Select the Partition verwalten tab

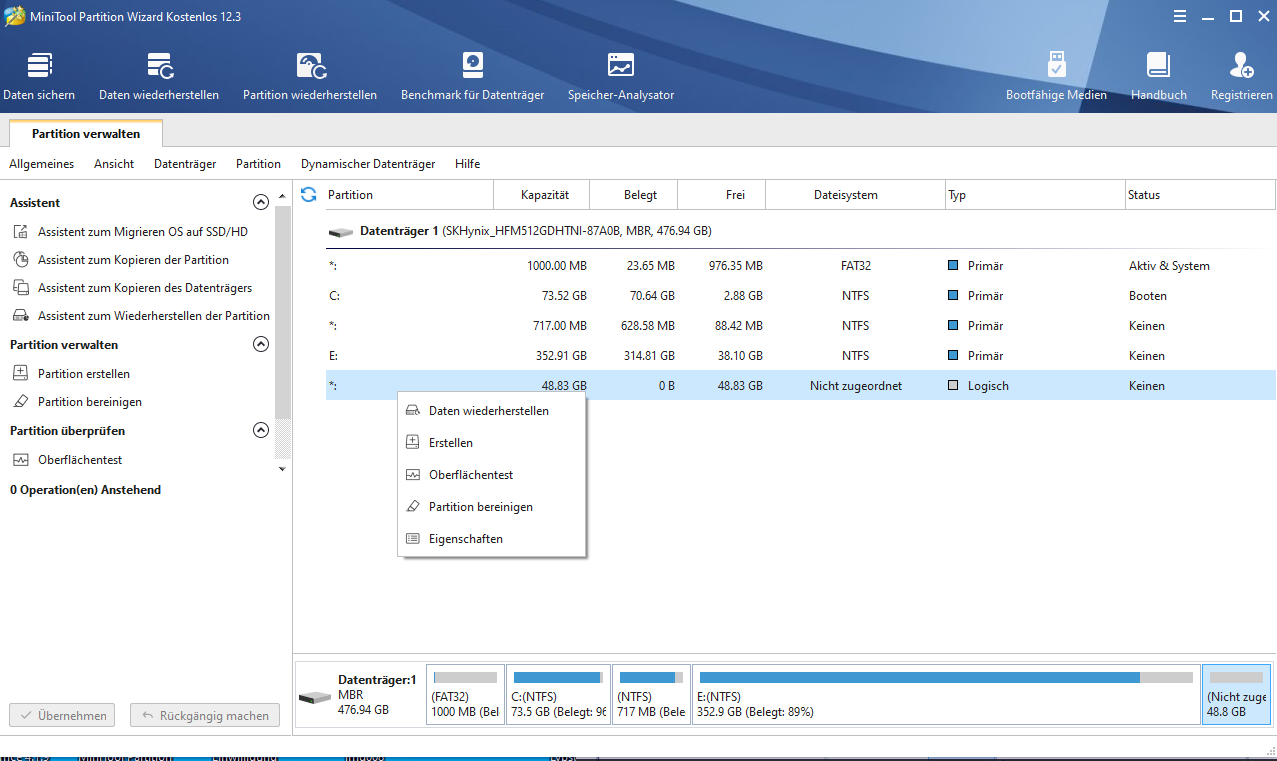86,134
